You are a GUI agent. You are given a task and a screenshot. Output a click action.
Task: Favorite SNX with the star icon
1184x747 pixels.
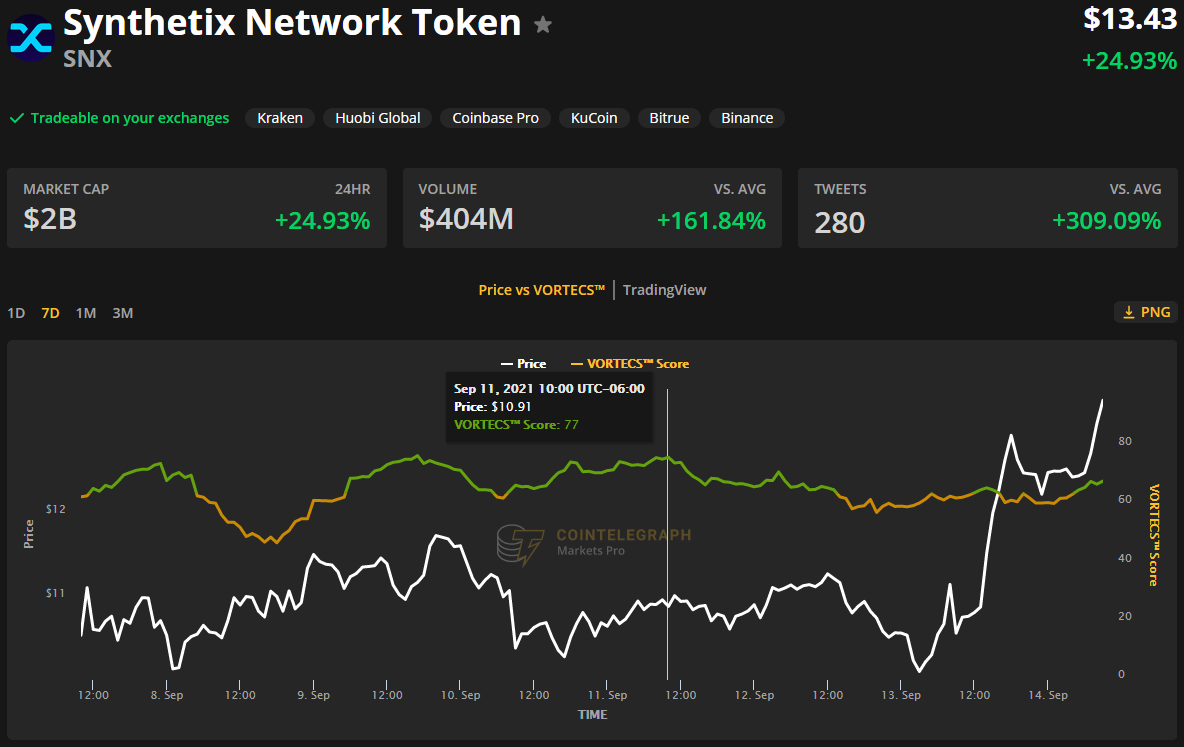[543, 25]
